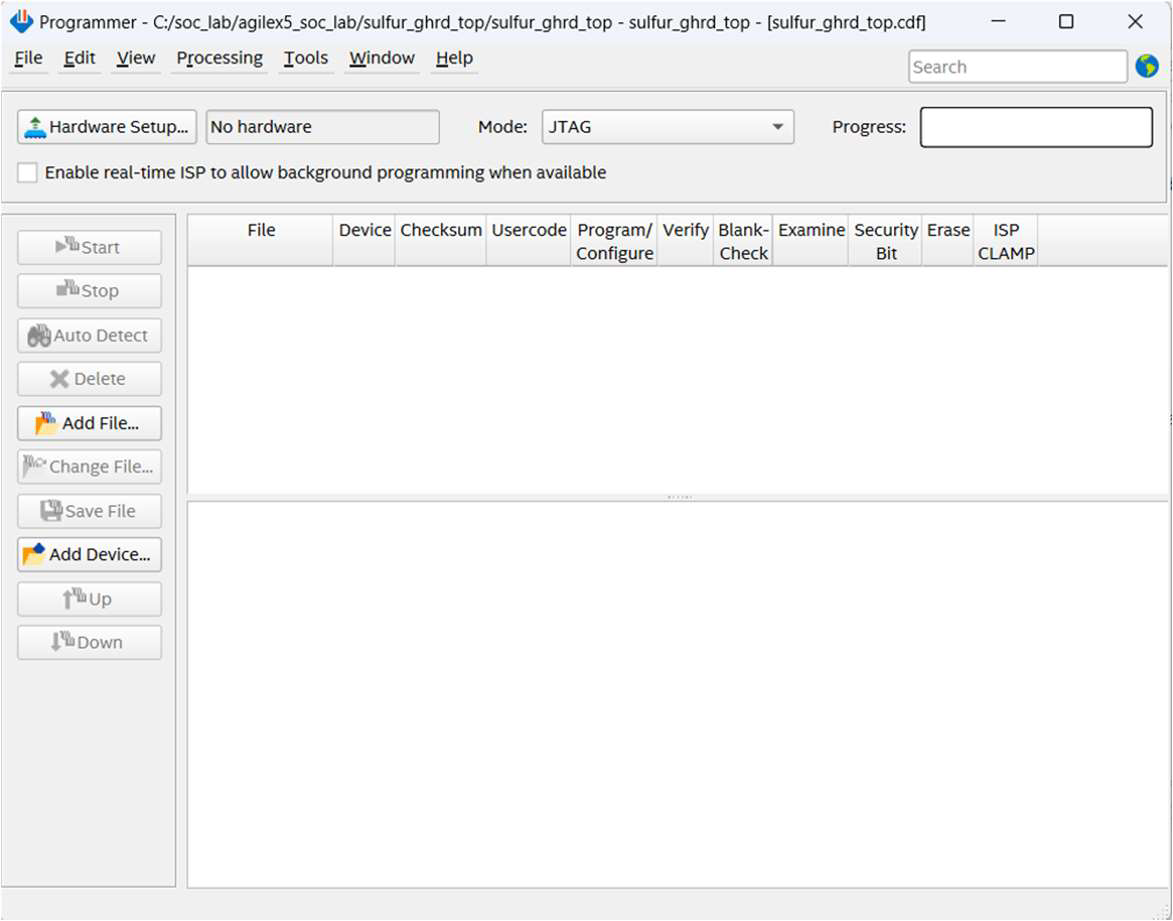Click the Add File folder icon

coord(46,423)
